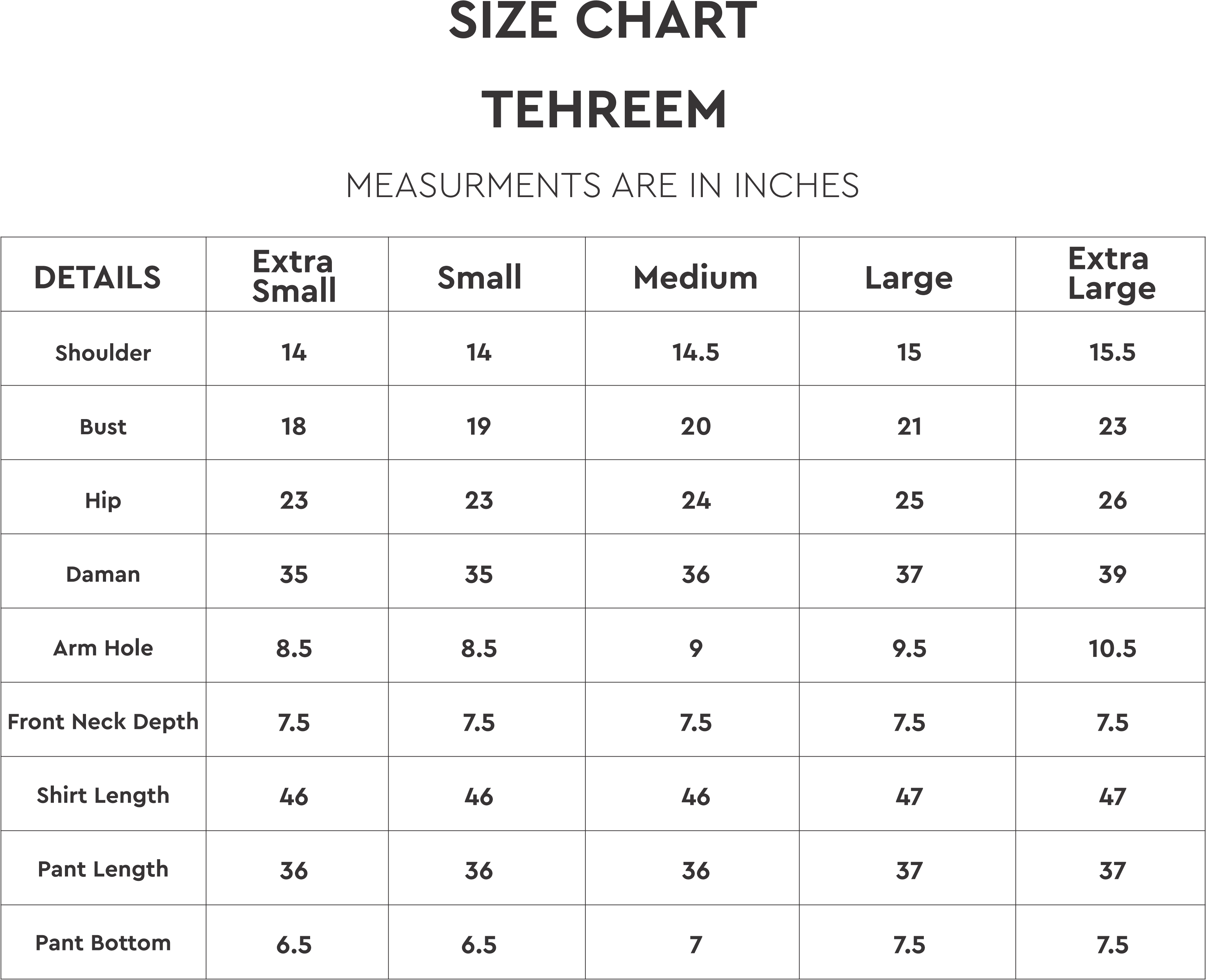Screen dimensions: 1206x980
Task: Click the Extra Large daman value 39
Action: pyautogui.click(x=1112, y=575)
